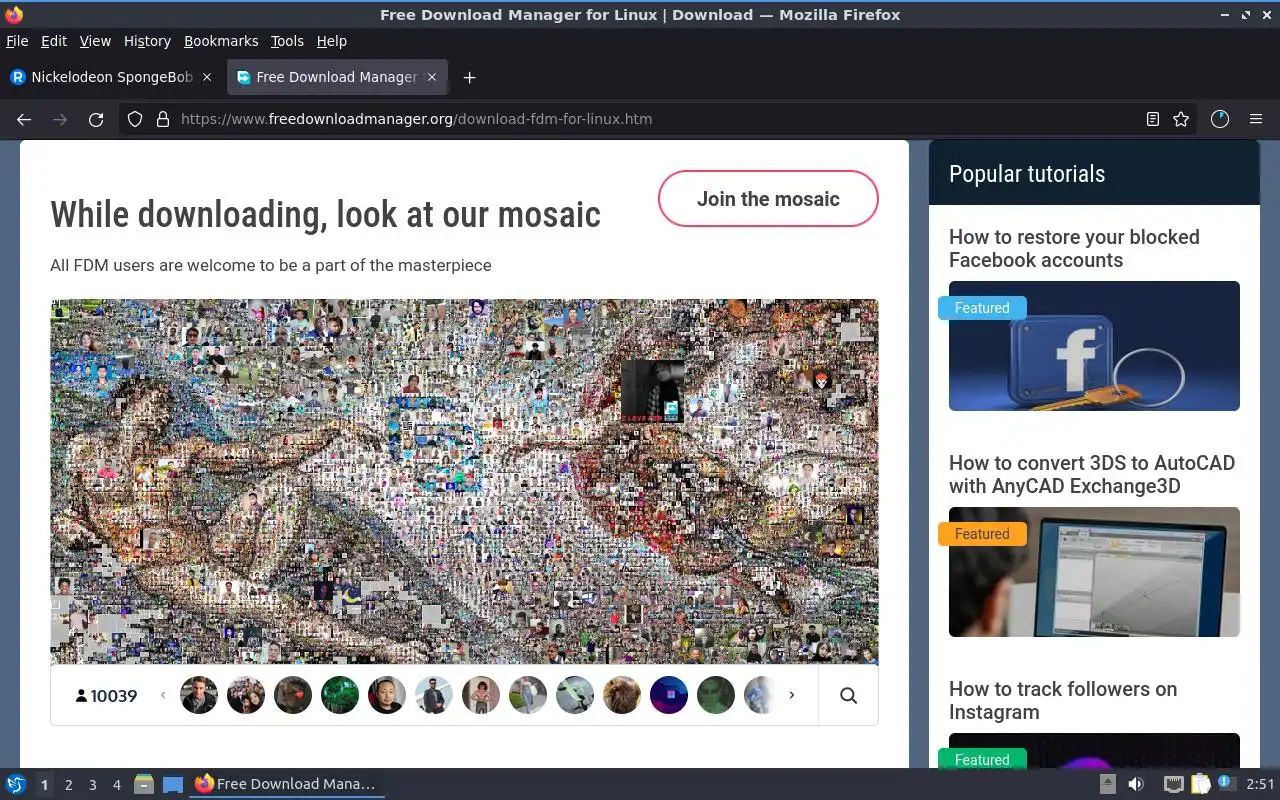Click the padlock site security icon

coord(163,119)
